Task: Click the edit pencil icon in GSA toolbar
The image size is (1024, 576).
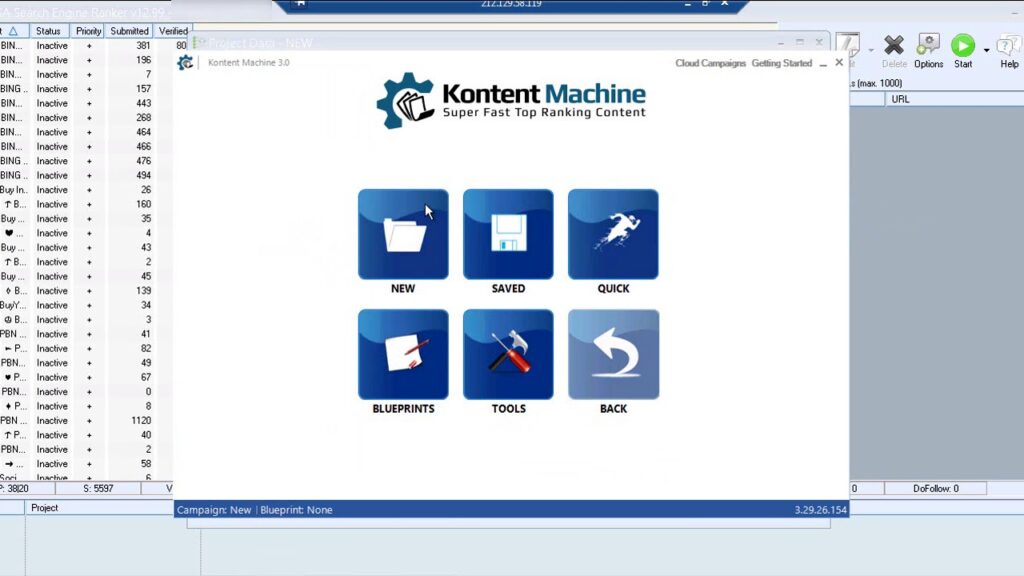Action: (x=848, y=47)
